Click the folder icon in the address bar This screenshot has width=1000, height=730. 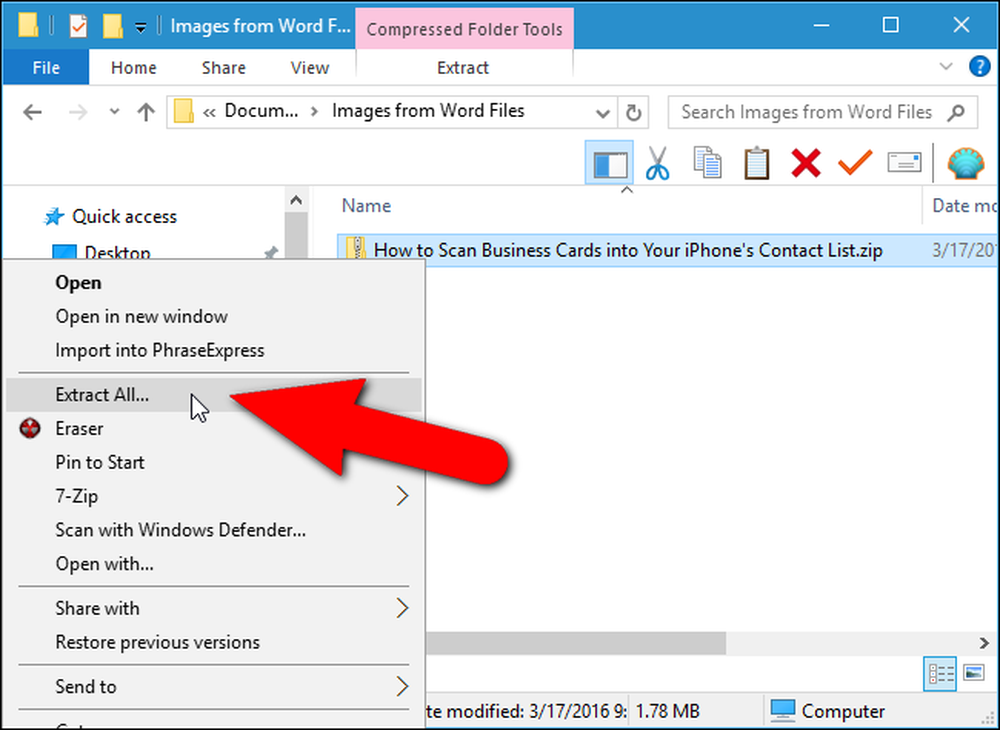184,112
